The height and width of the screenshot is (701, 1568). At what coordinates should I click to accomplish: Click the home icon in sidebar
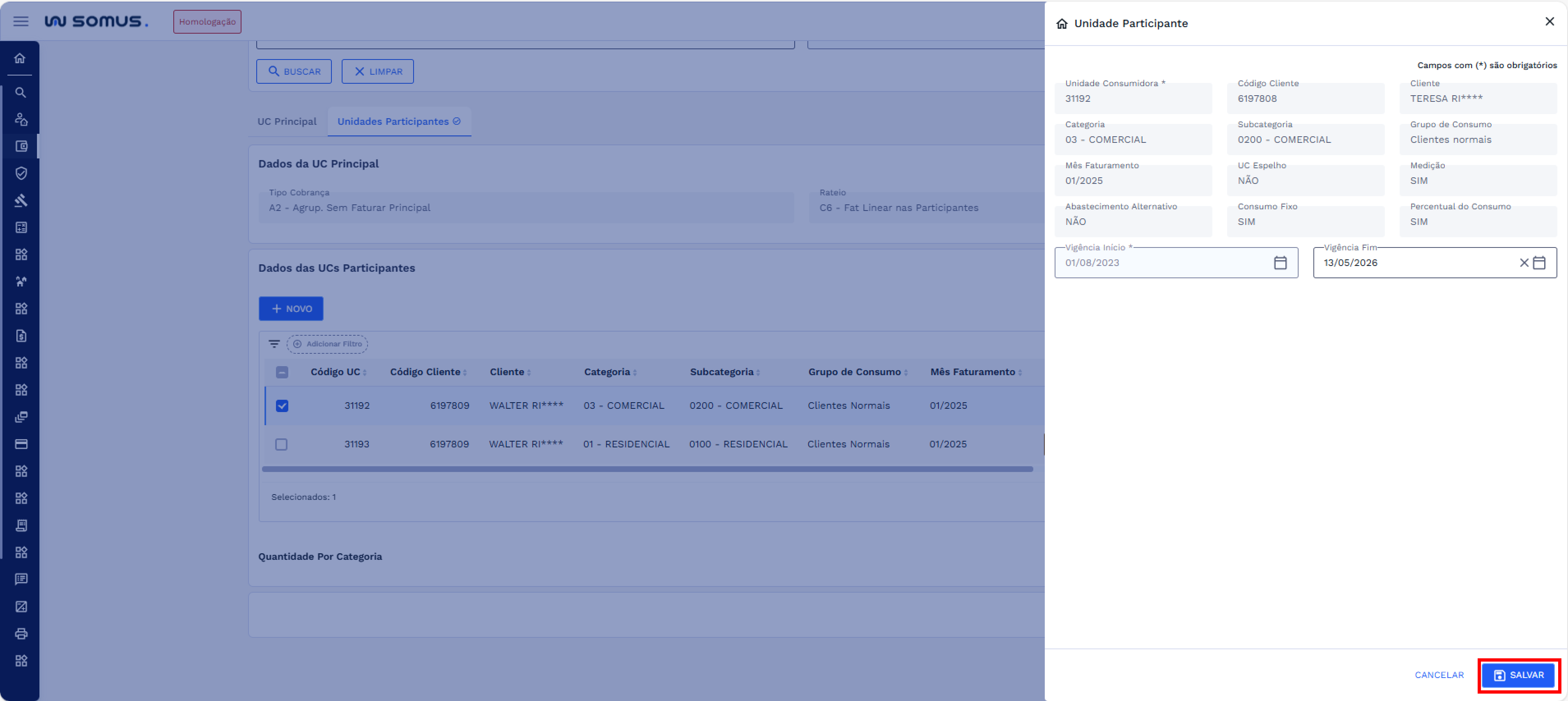pyautogui.click(x=20, y=58)
